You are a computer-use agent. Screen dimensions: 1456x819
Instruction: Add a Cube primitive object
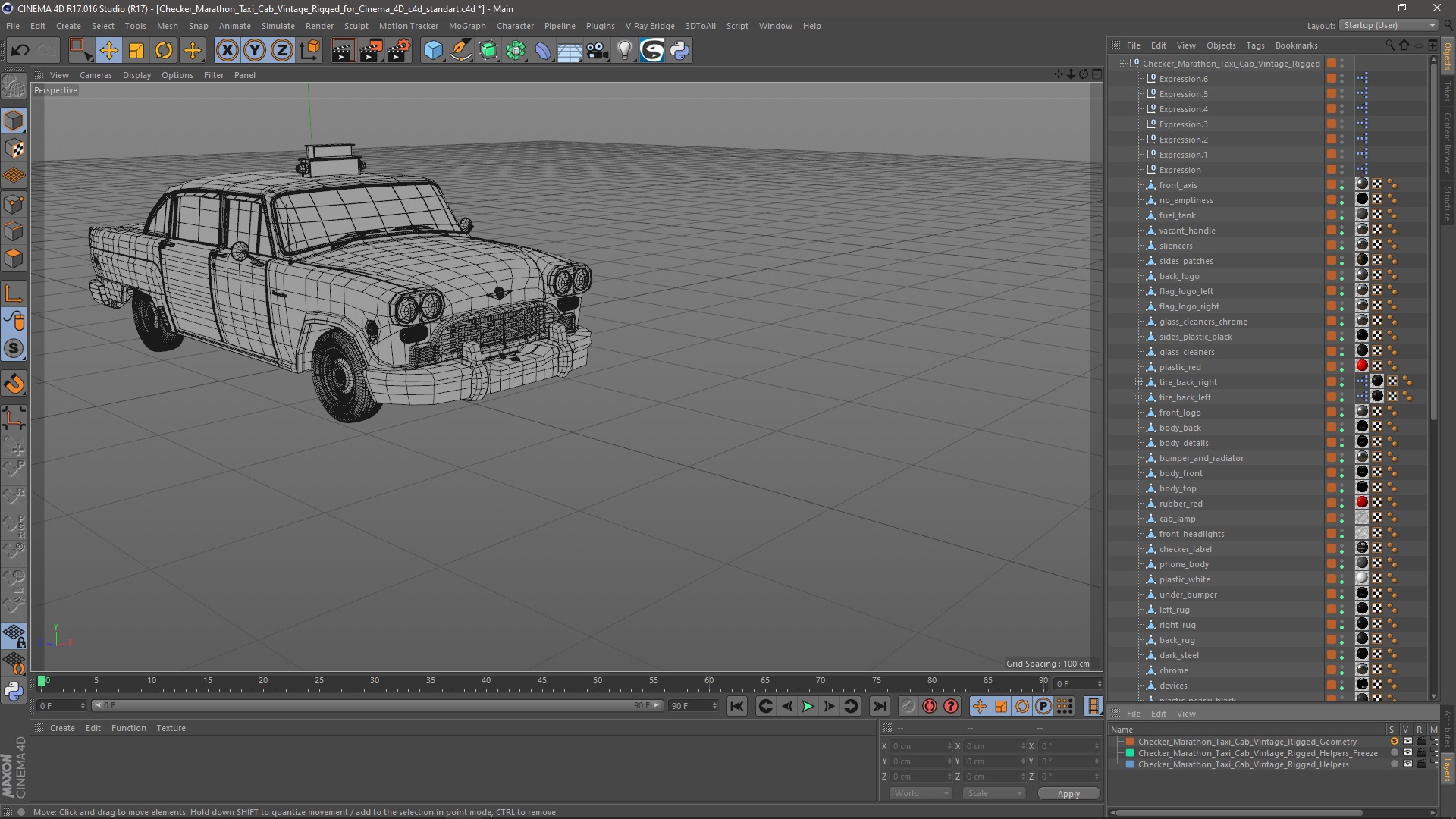pos(433,51)
